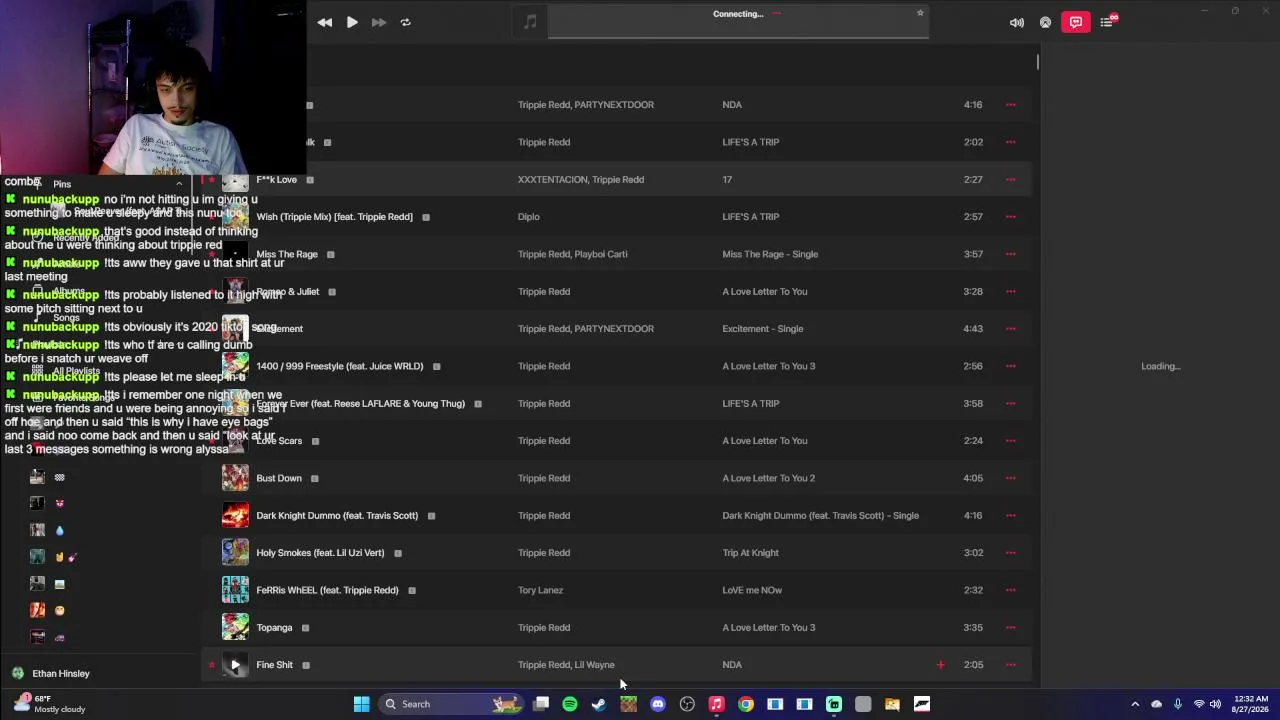Open more options for Miss The Rage
Screen dimensions: 1280x720
[1011, 254]
